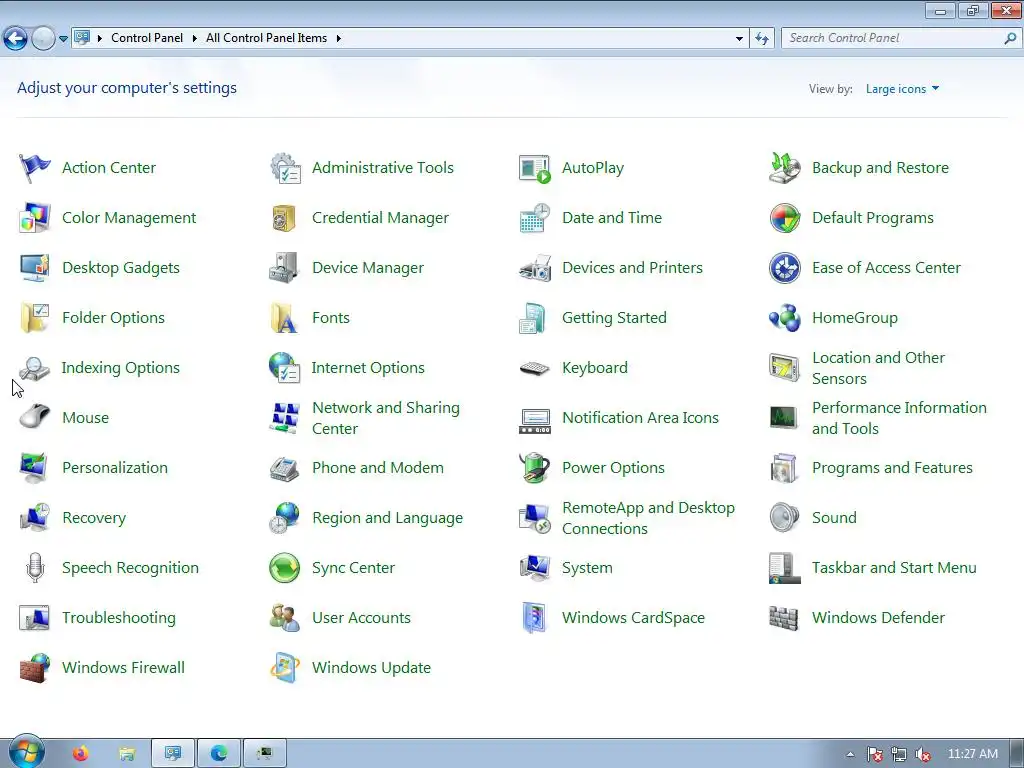The image size is (1024, 768).
Task: Click the Desktop Gadgets icon
Action: point(35,268)
